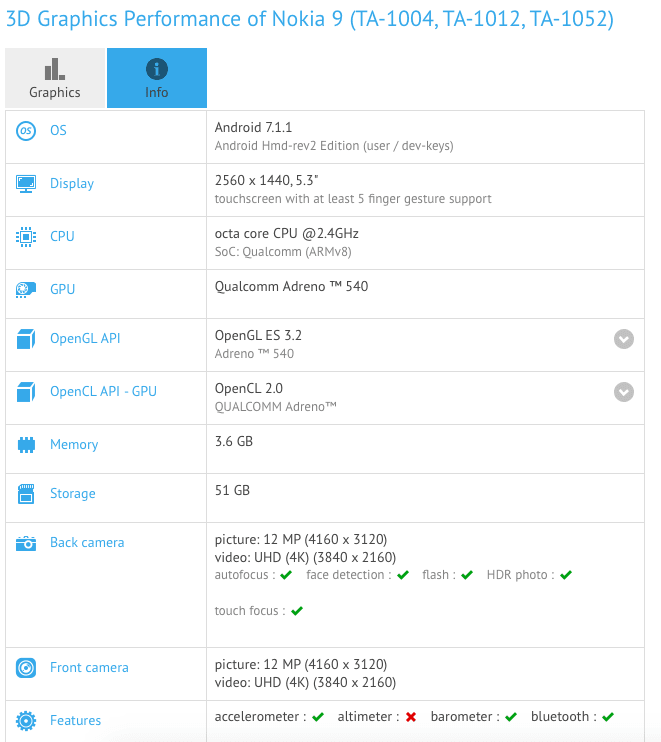Click the 3.6 GB memory value
The image size is (661, 742).
(x=234, y=442)
